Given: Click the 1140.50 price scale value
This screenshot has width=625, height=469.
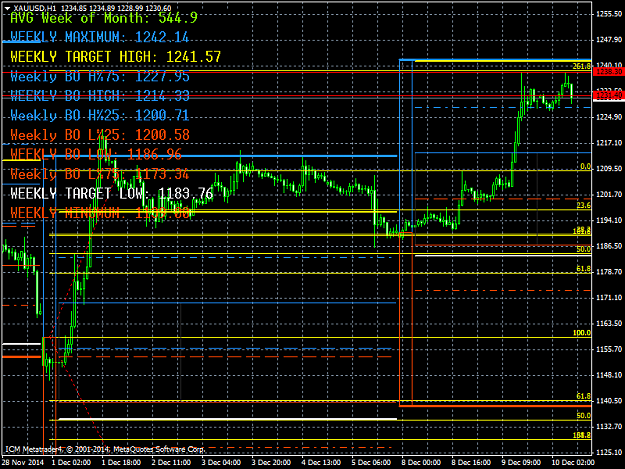Looking at the screenshot, I should click(x=609, y=400).
